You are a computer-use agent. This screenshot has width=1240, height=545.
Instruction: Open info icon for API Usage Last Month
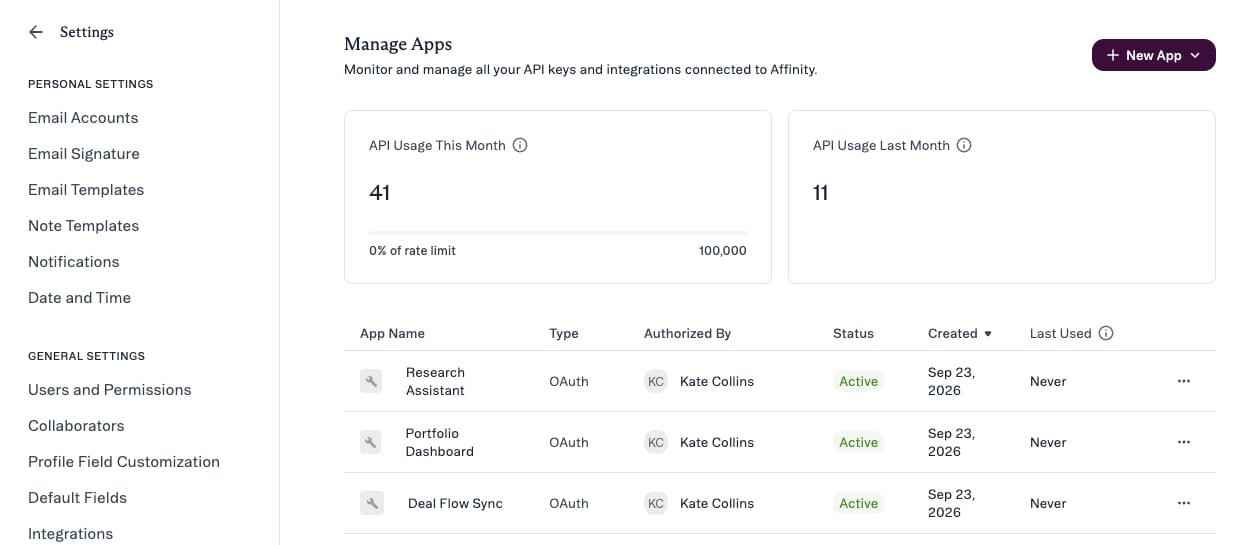[964, 145]
